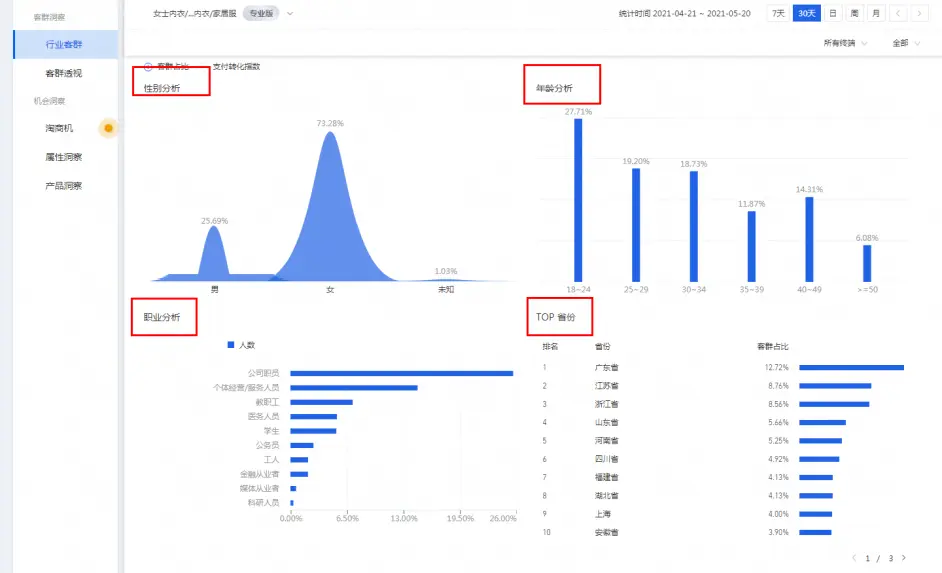Click the orange dot beside 淘商机
The image size is (942, 573).
[x=109, y=128]
